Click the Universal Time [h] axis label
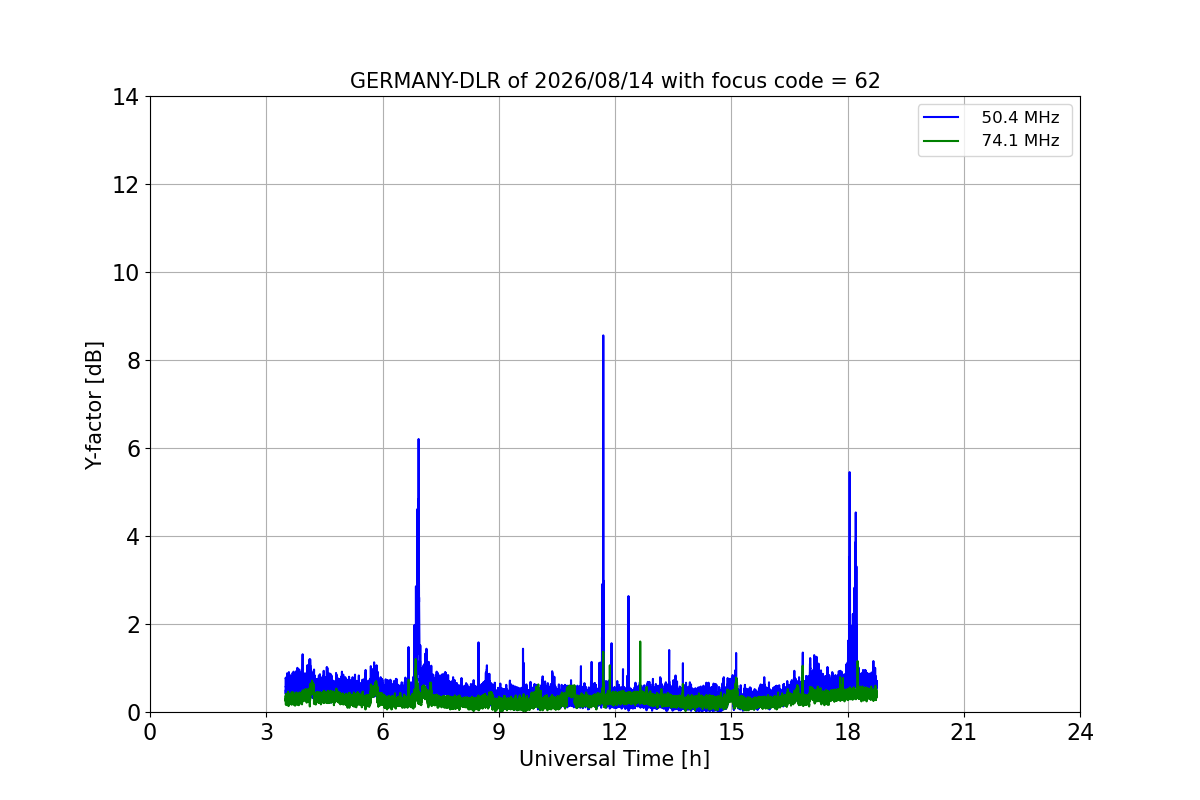 coord(614,759)
